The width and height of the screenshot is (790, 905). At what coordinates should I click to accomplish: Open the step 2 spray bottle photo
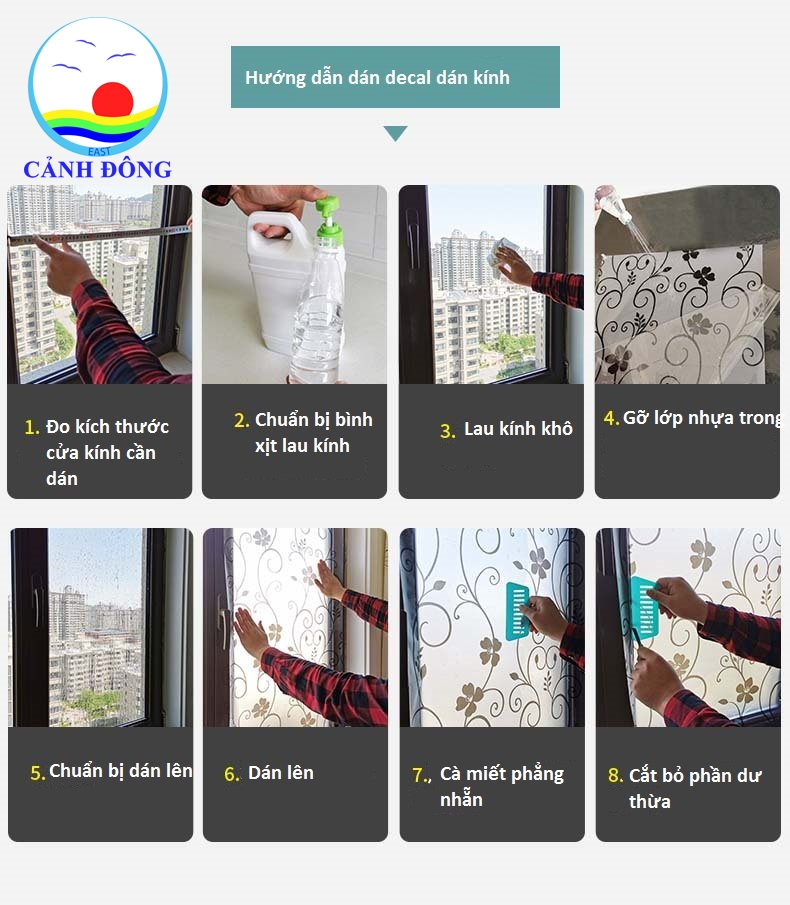point(294,285)
